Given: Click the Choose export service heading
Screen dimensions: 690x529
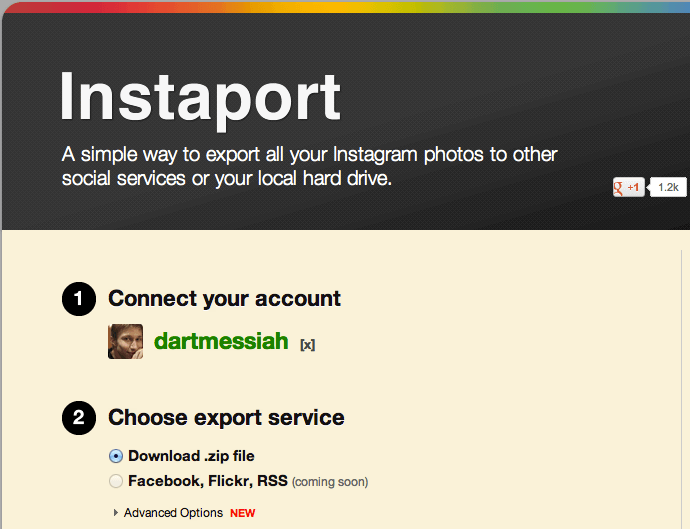Looking at the screenshot, I should (226, 418).
